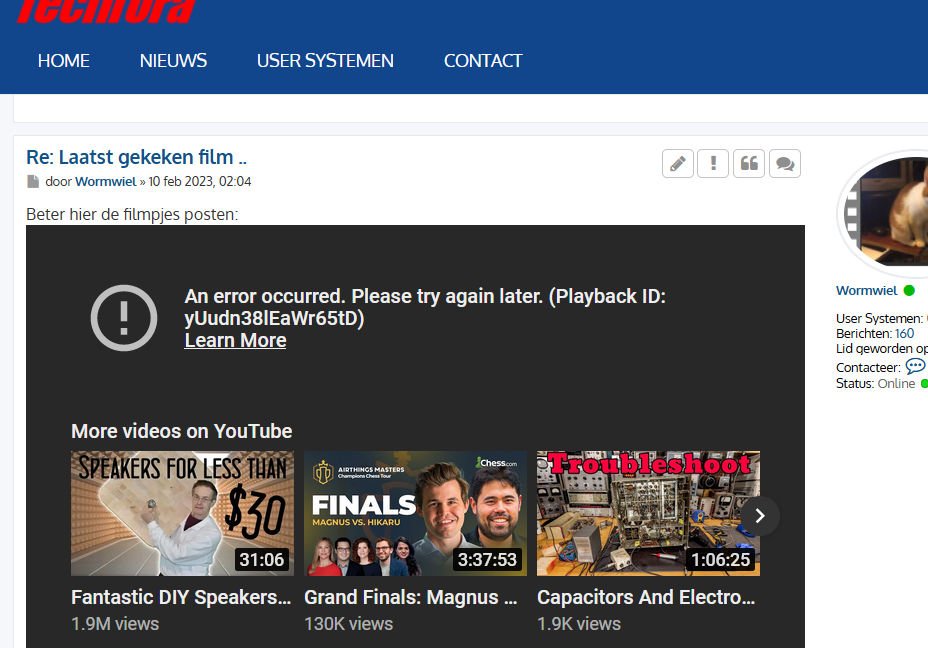The height and width of the screenshot is (648, 928).
Task: Open the Troubleshoot capacitors video thumbnail
Action: tap(648, 513)
